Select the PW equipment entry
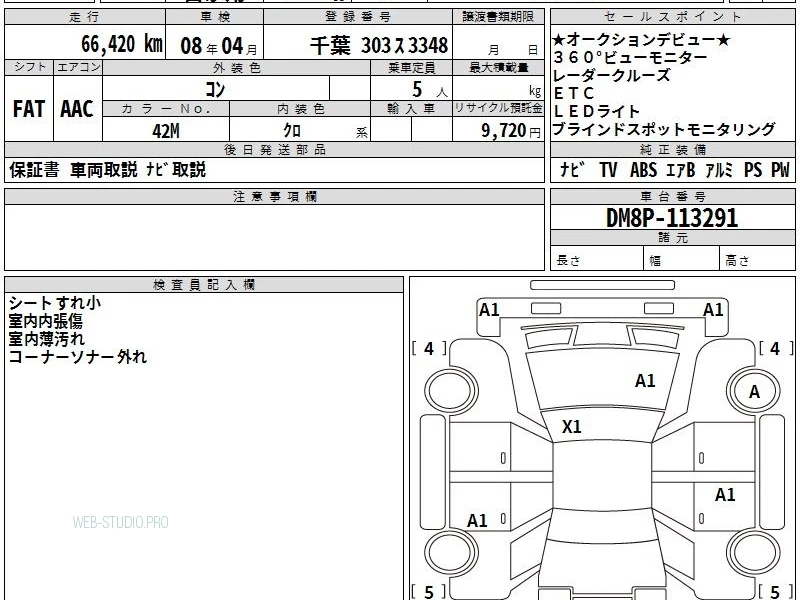 tap(780, 169)
